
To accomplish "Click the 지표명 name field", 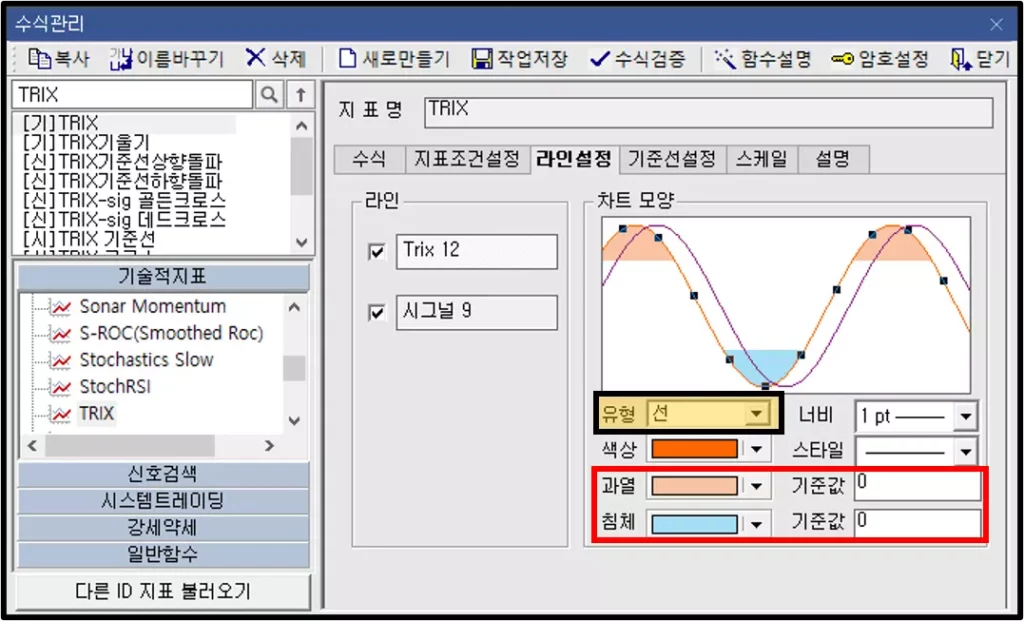I will tap(709, 112).
